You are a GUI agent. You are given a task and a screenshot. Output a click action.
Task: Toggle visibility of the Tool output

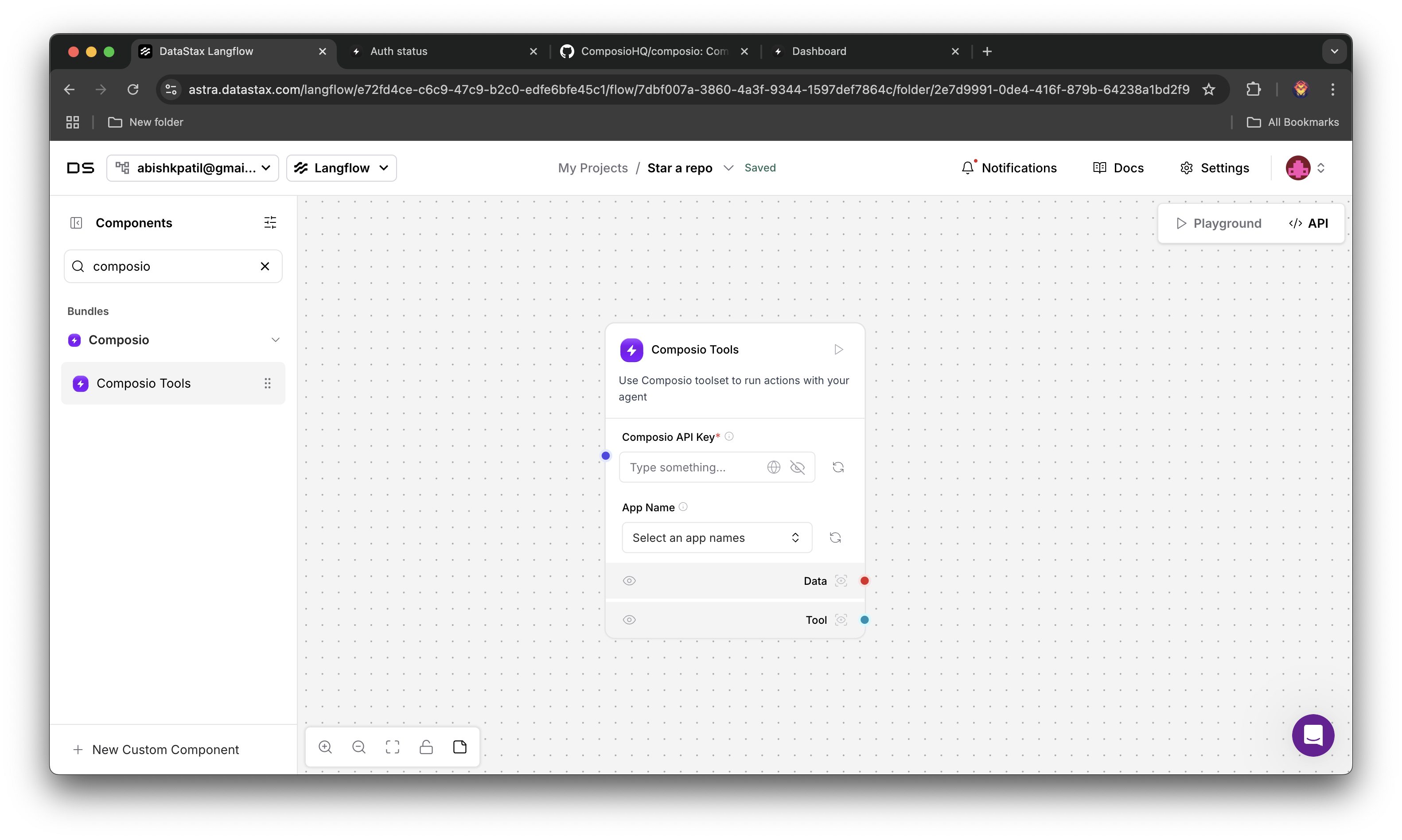[629, 620]
